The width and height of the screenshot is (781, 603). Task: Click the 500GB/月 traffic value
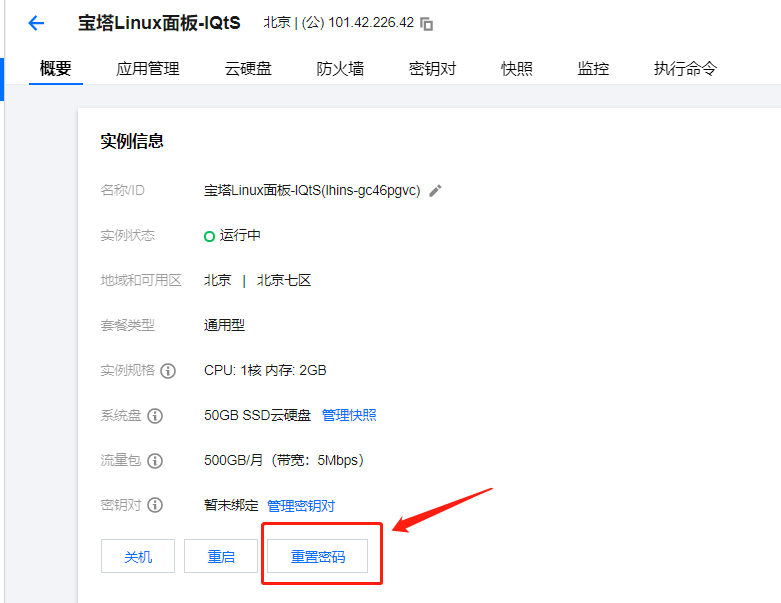[233, 460]
